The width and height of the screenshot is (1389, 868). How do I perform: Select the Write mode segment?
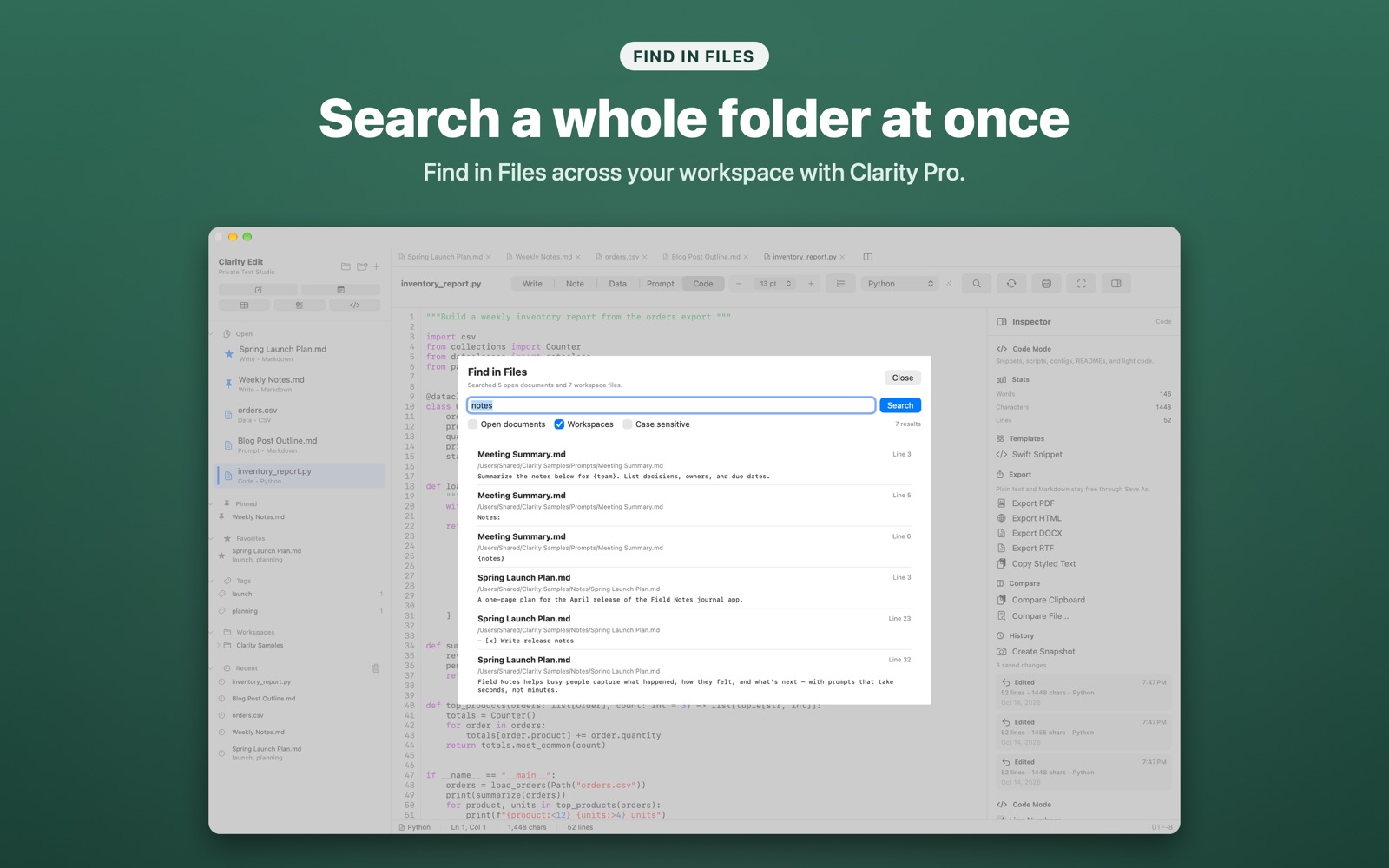(532, 284)
